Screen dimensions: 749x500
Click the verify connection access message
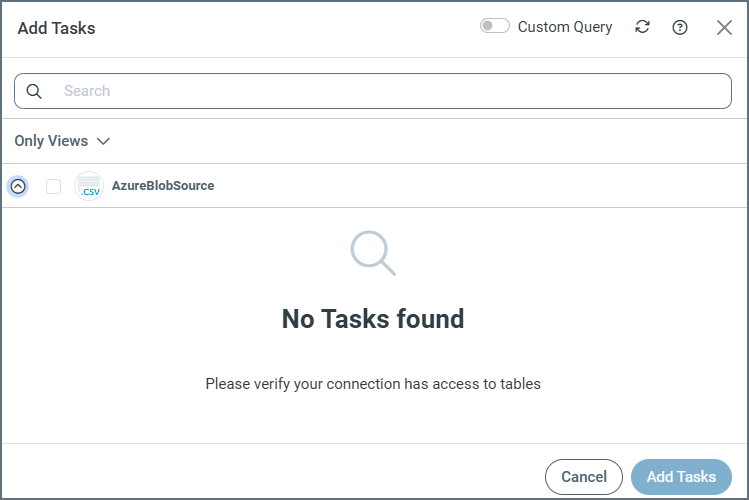click(x=373, y=383)
